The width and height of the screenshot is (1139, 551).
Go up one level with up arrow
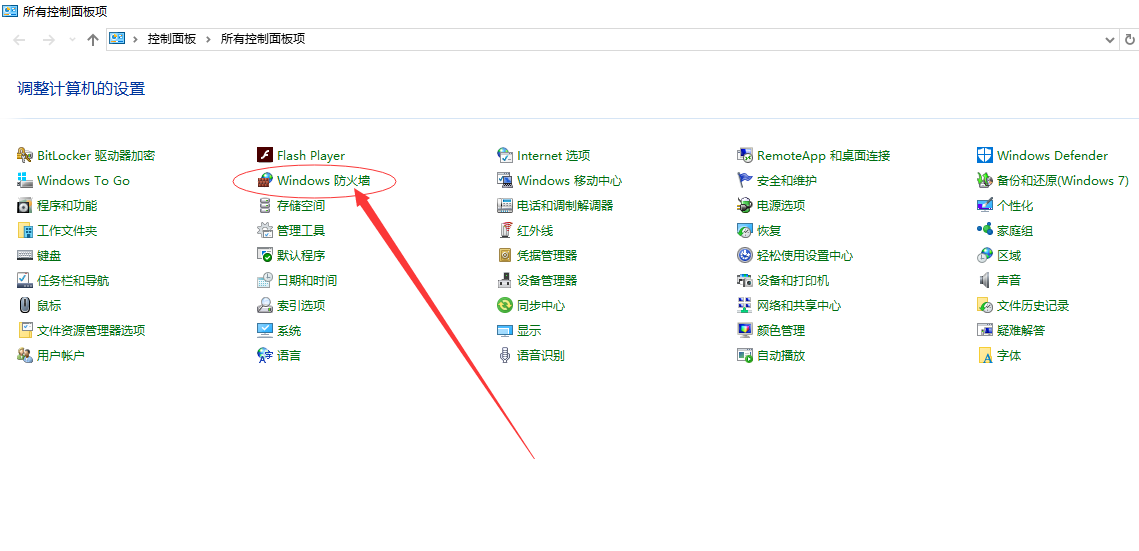pos(92,39)
